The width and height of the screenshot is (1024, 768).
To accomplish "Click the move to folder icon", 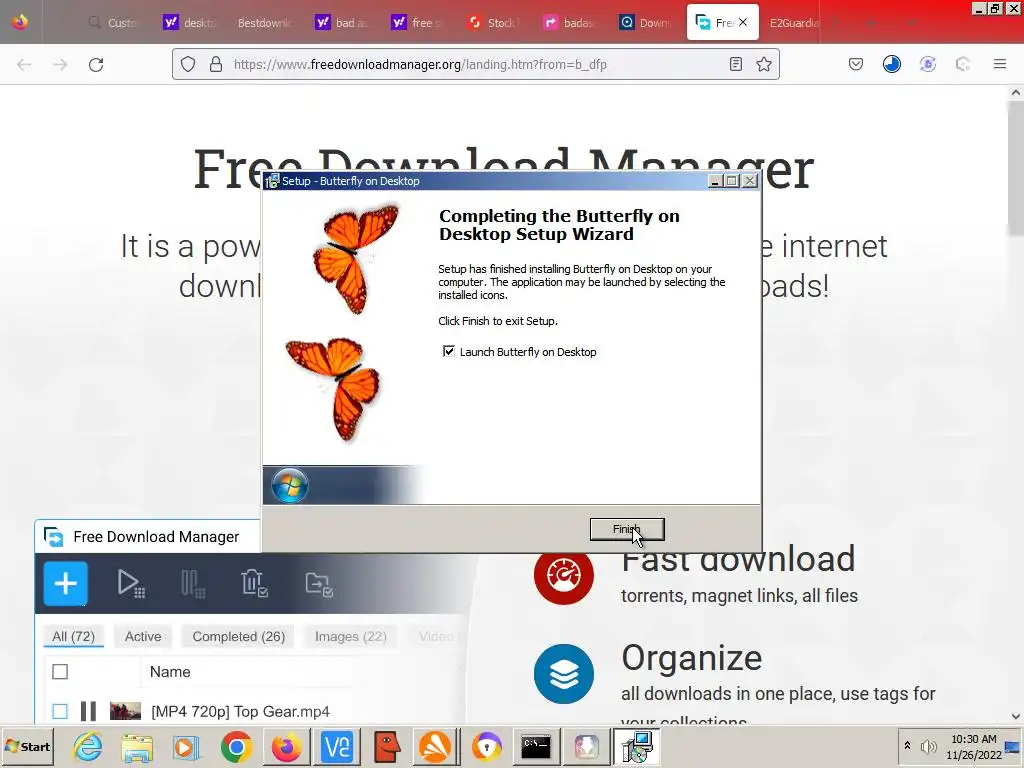I will pos(319,584).
